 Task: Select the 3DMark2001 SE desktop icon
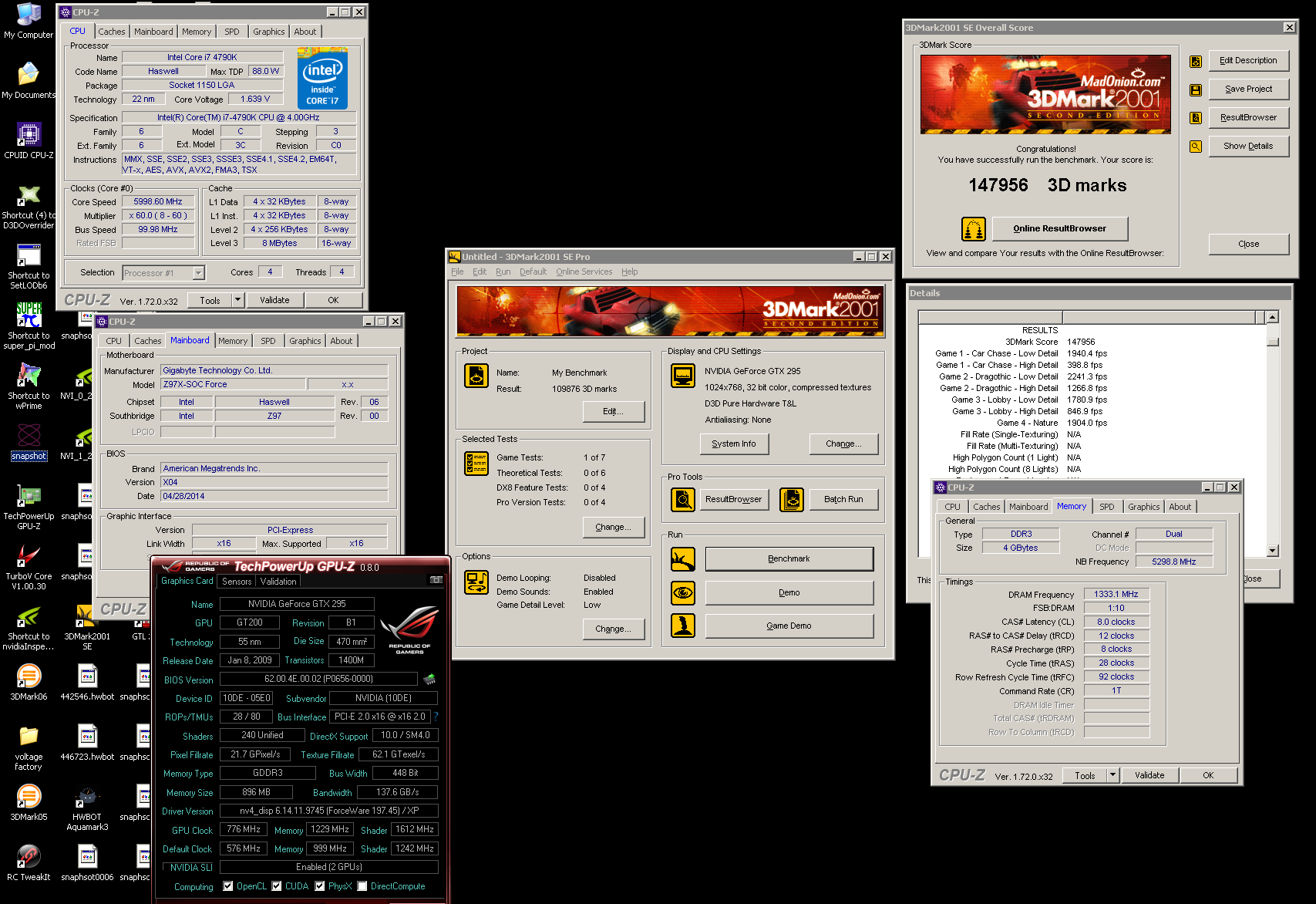point(87,628)
